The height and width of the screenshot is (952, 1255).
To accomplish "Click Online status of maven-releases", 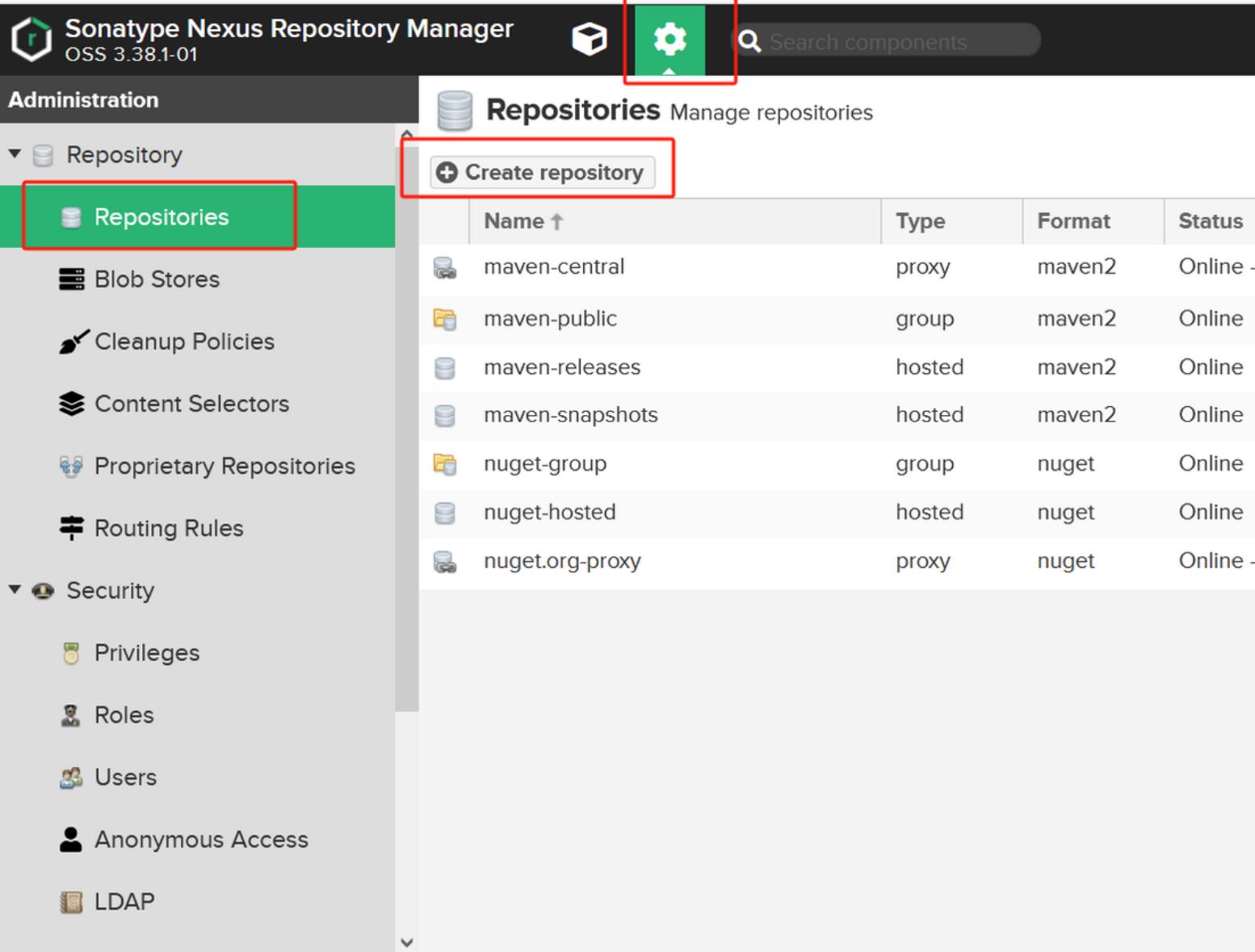I will 1211,367.
